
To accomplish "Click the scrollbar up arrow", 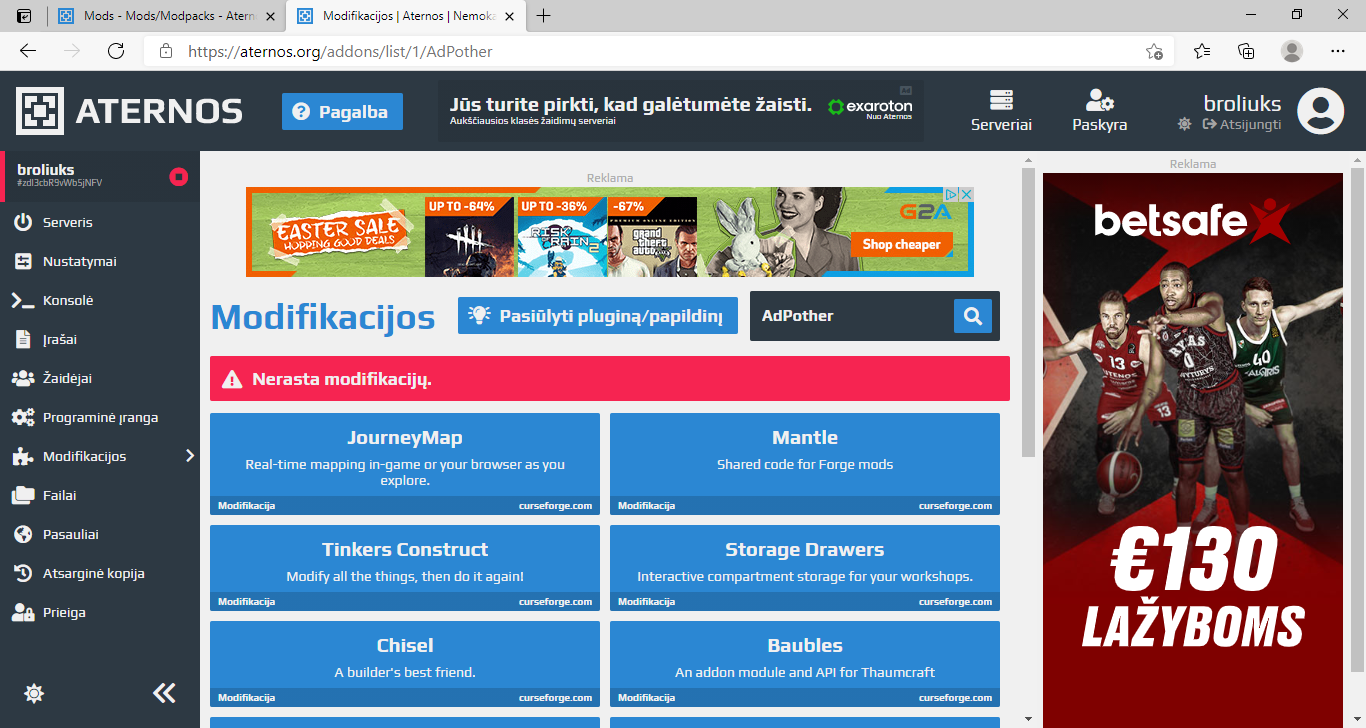I will click(x=1028, y=160).
